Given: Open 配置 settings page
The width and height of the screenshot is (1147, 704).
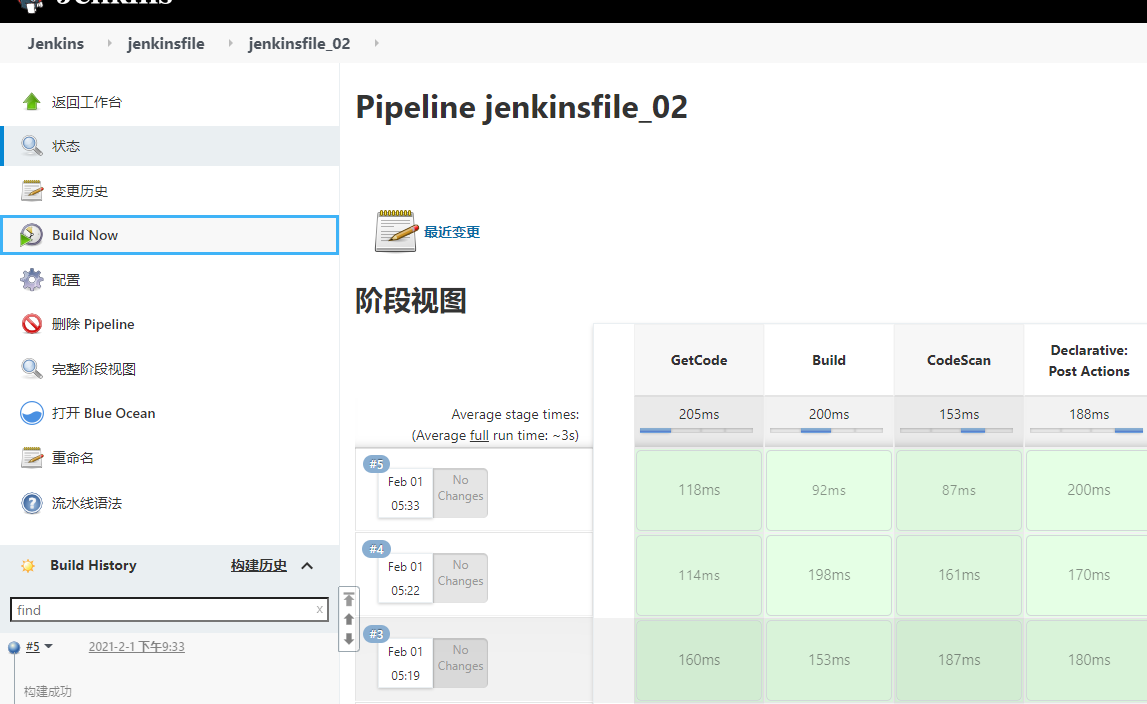Looking at the screenshot, I should (x=66, y=280).
